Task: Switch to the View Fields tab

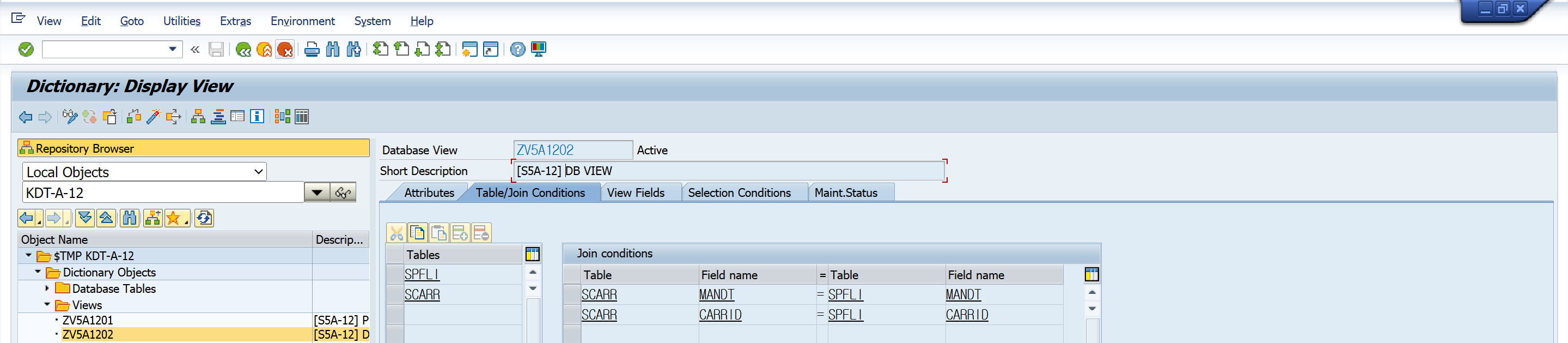Action: [636, 192]
